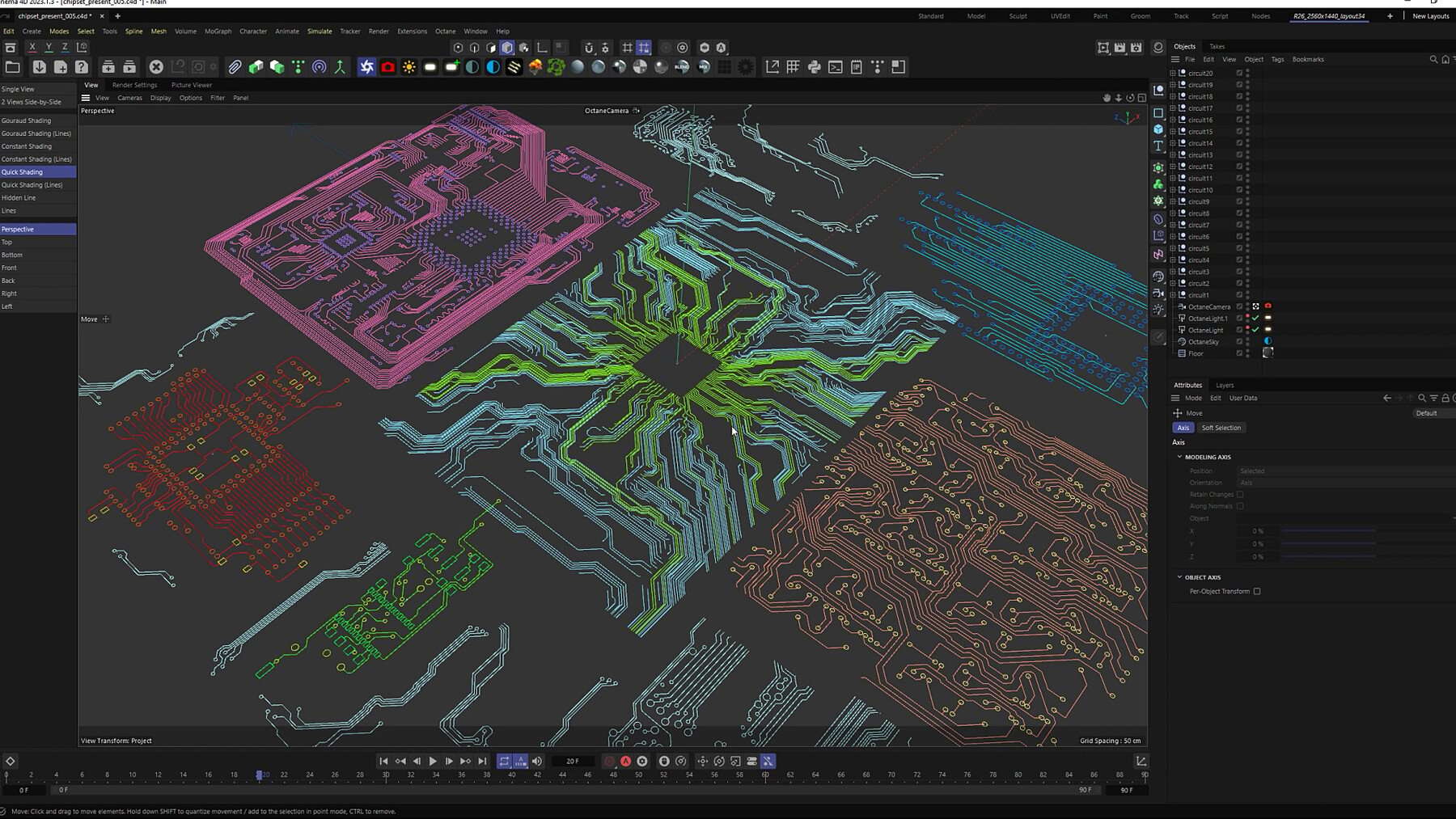Click the green knot Octane icon
Screen dimensions: 1456x819
[557, 67]
